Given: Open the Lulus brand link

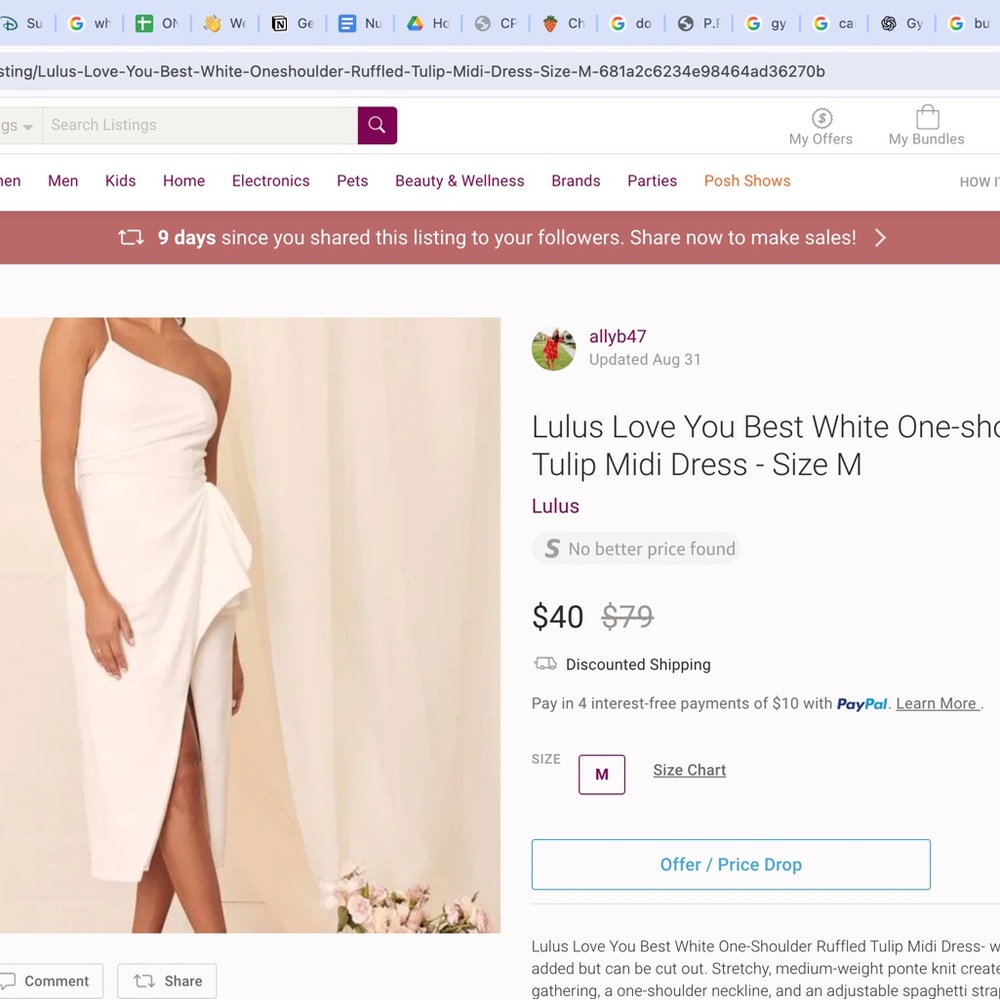Looking at the screenshot, I should tap(555, 506).
